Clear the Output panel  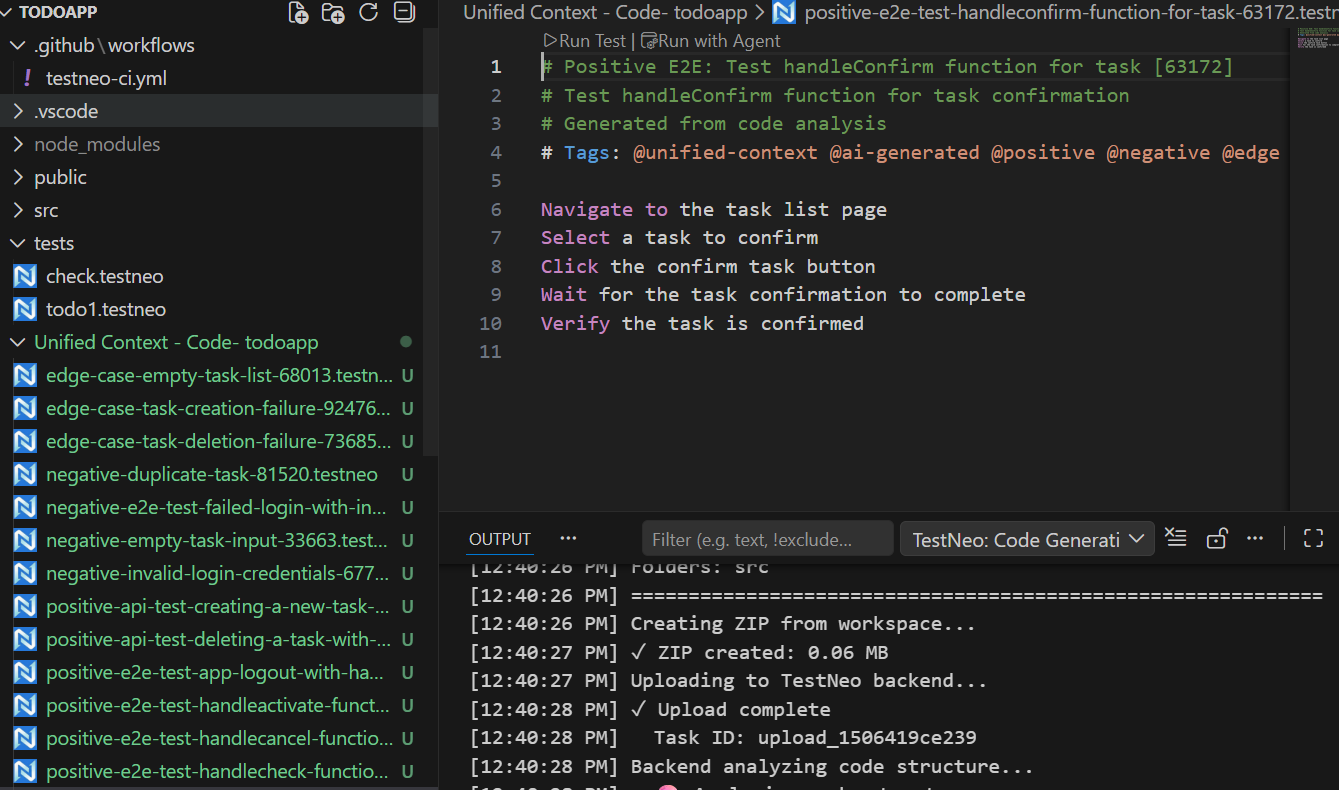pos(1175,537)
